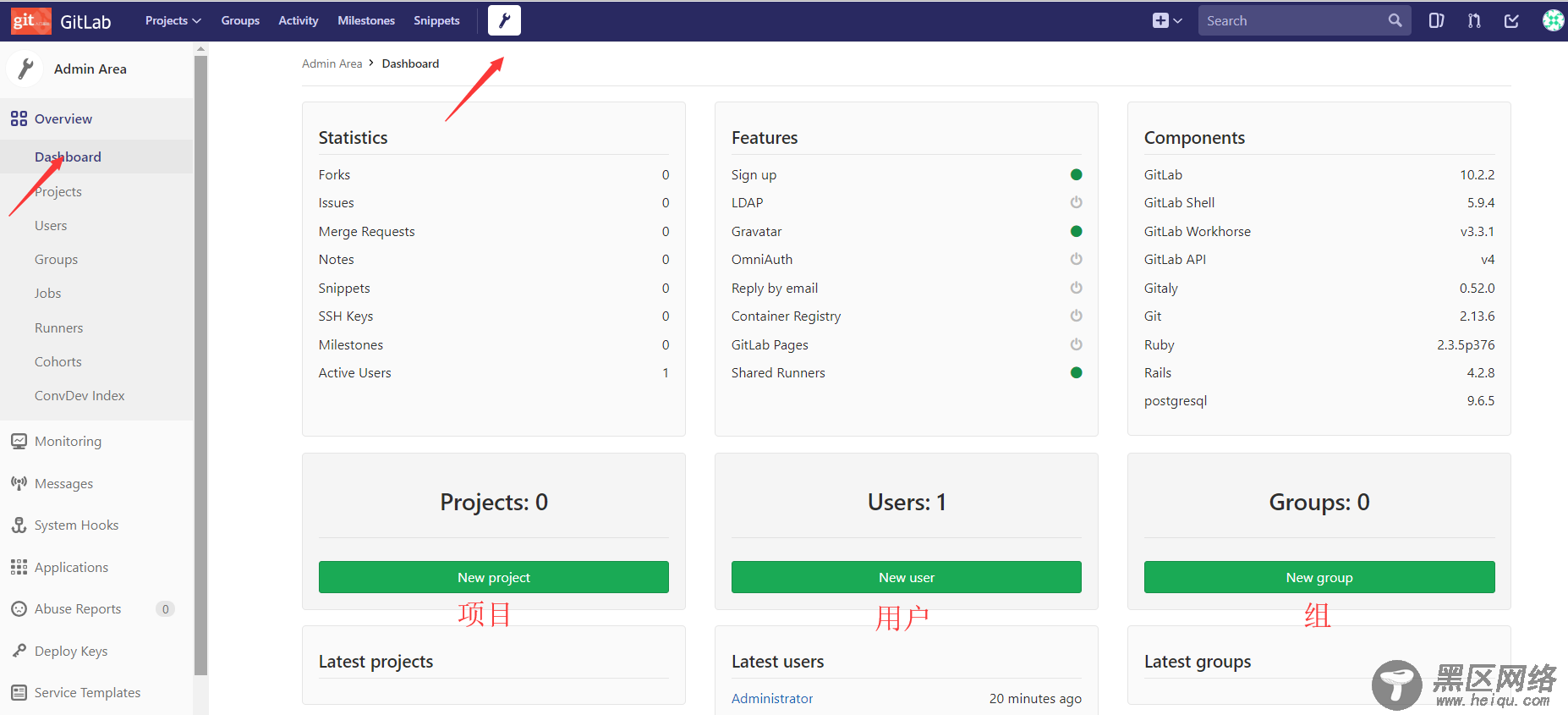This screenshot has height=715, width=1568.
Task: Click the postgresql component row
Action: click(x=1319, y=401)
